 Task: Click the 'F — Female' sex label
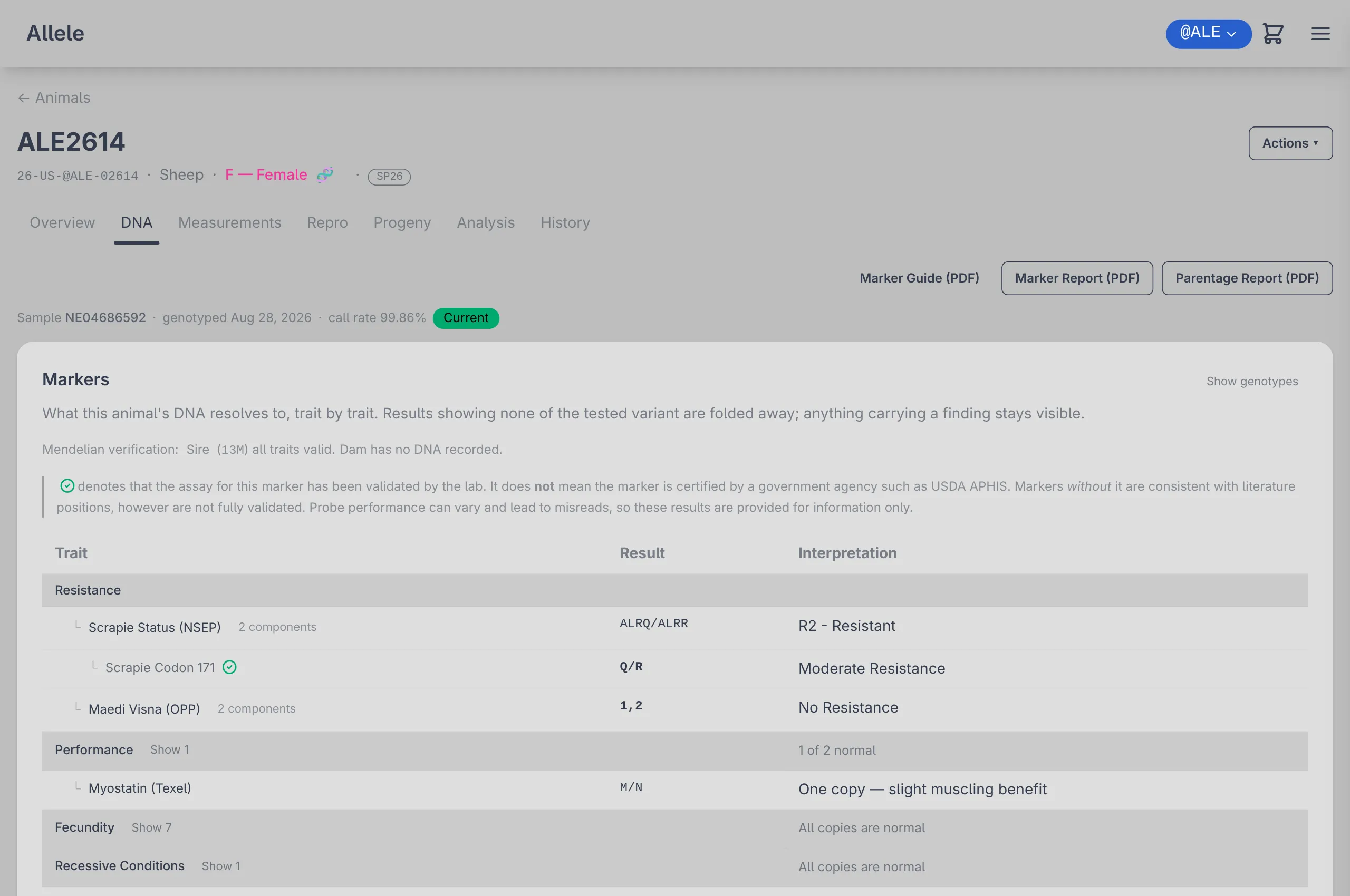click(266, 174)
